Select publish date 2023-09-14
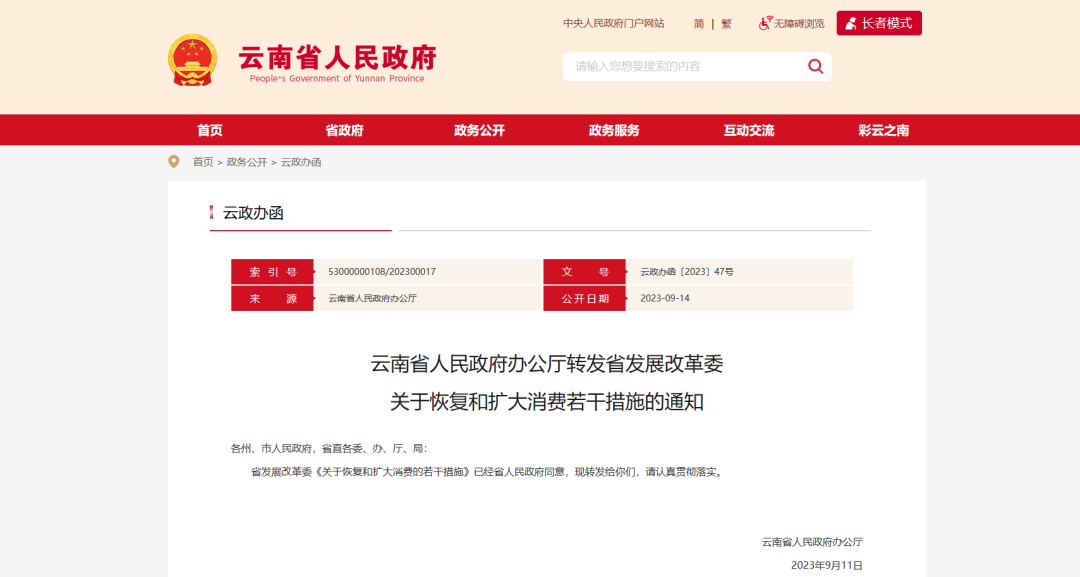Screen dimensions: 1080x577 click(x=665, y=298)
